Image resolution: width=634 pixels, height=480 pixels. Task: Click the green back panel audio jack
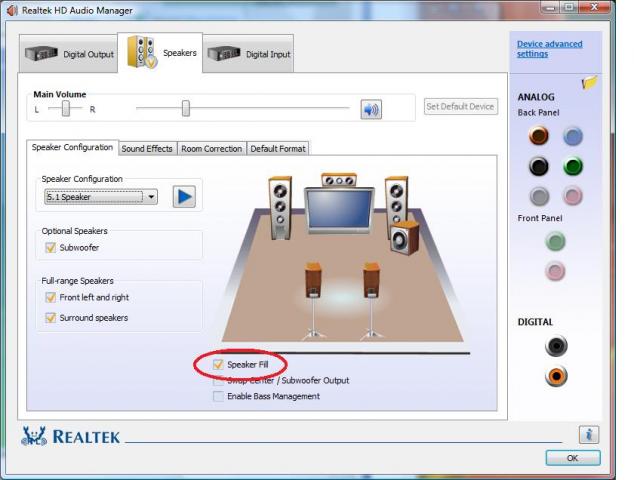(x=573, y=166)
